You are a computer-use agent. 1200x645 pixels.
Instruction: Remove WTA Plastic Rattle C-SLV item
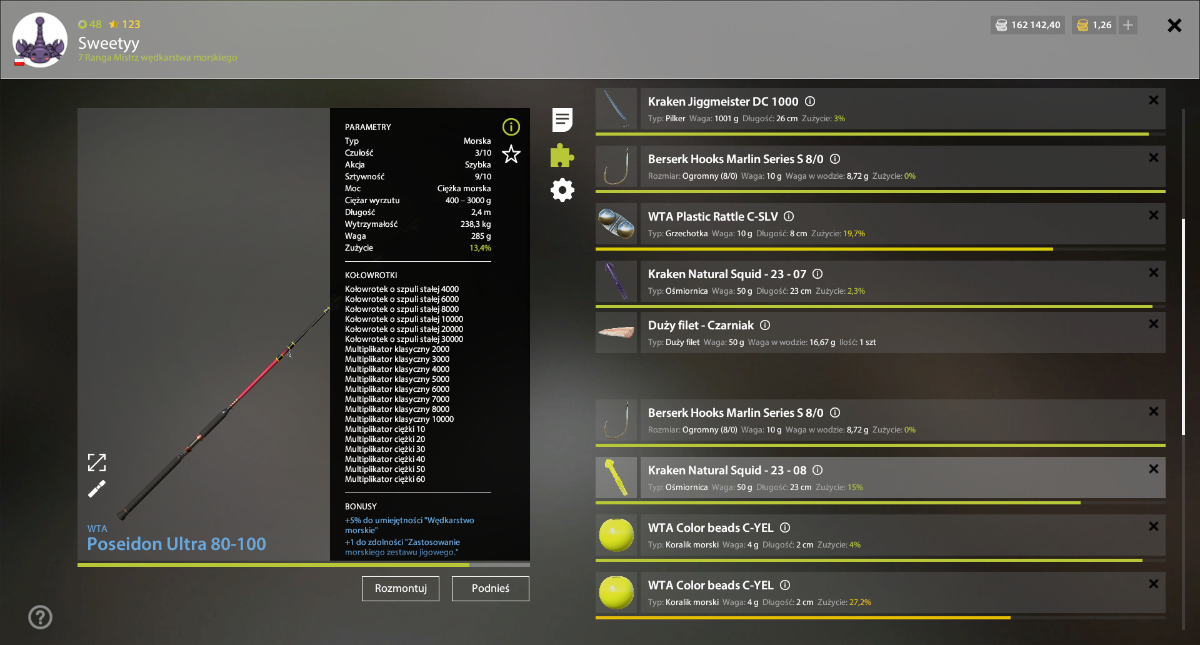pyautogui.click(x=1153, y=215)
